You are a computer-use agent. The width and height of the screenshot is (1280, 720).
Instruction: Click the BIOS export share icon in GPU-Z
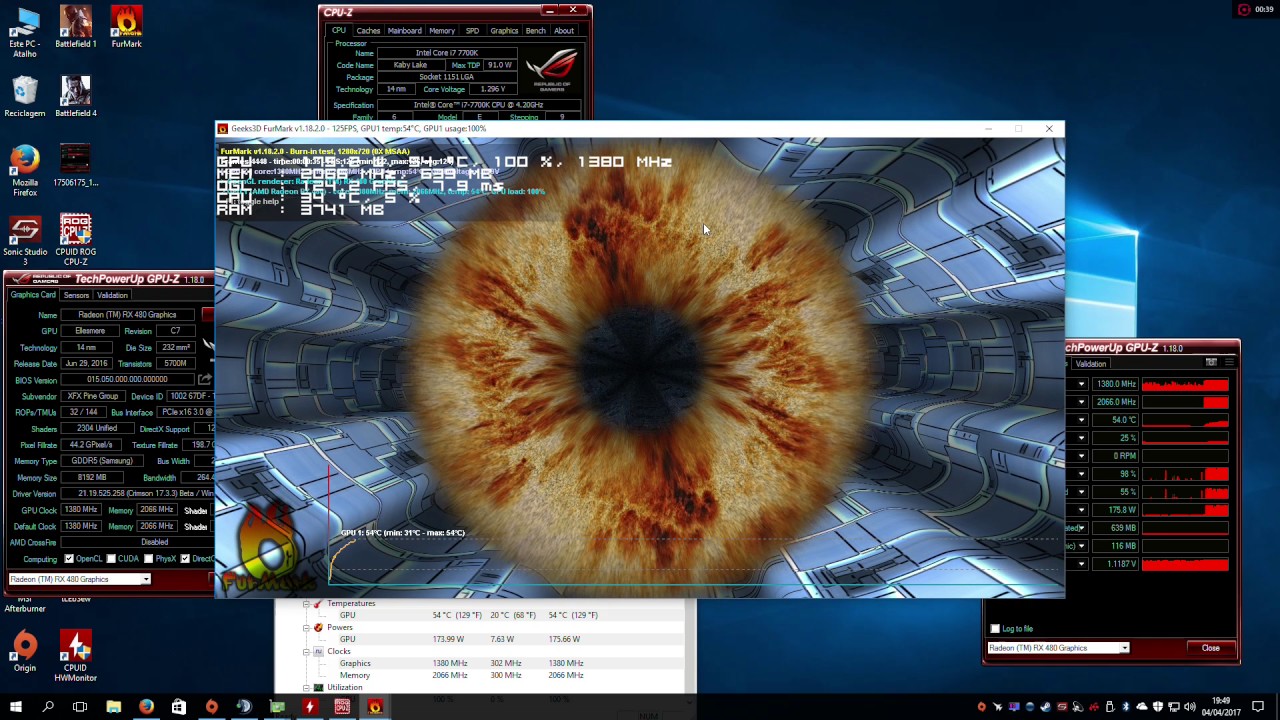205,380
